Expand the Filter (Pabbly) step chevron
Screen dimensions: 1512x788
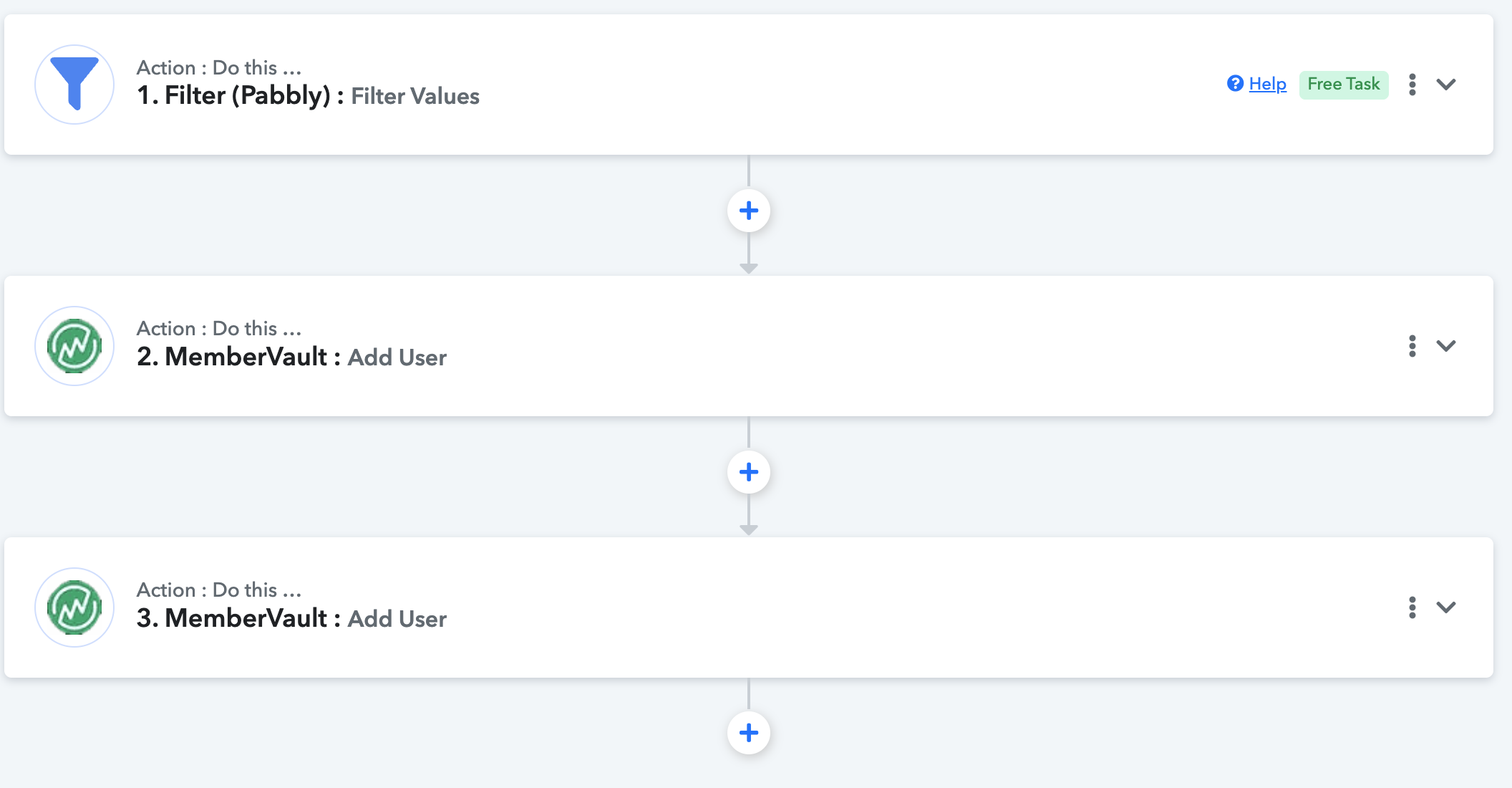coord(1446,85)
